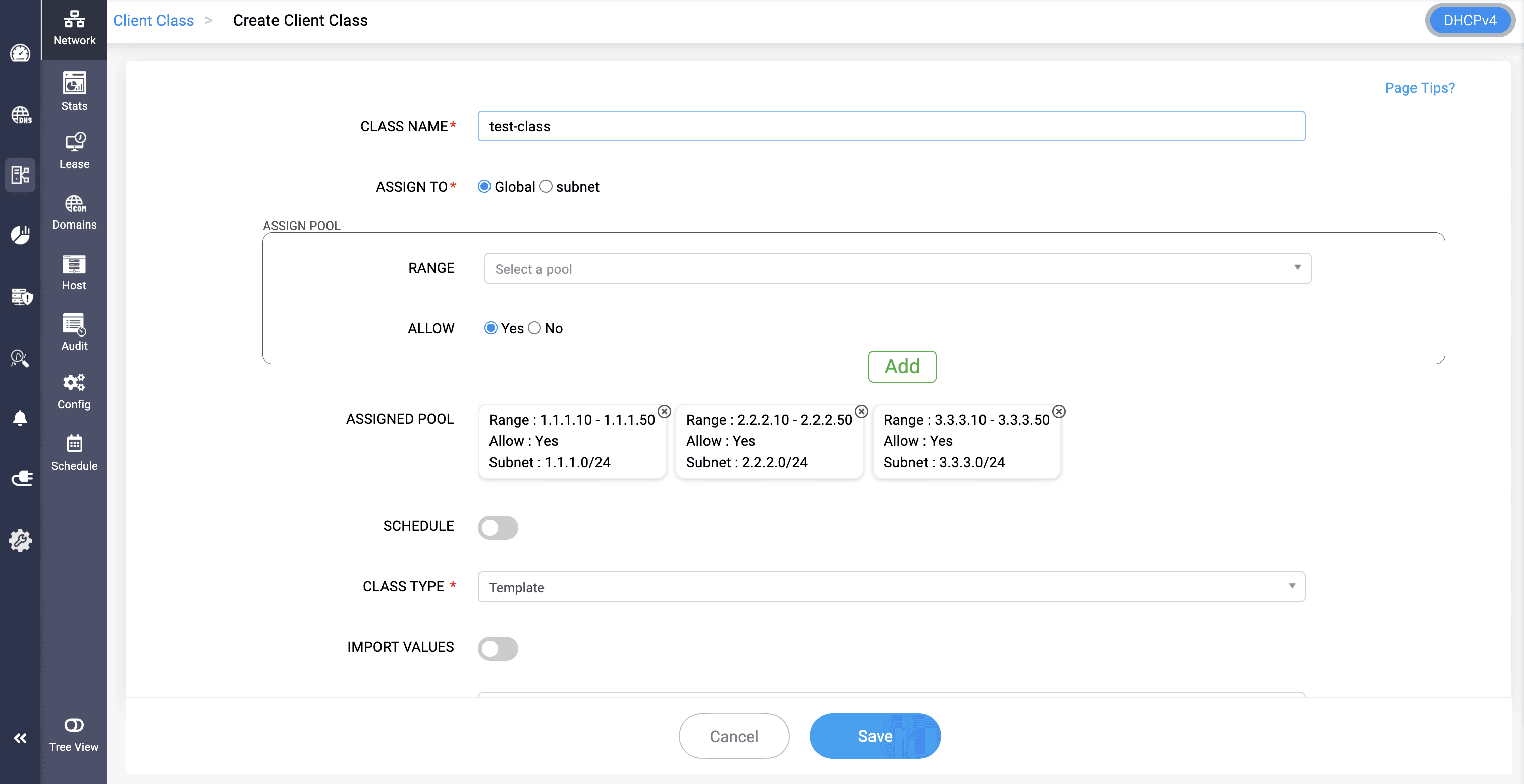Turn on Import Values switch
This screenshot has width=1524, height=784.
click(x=498, y=648)
